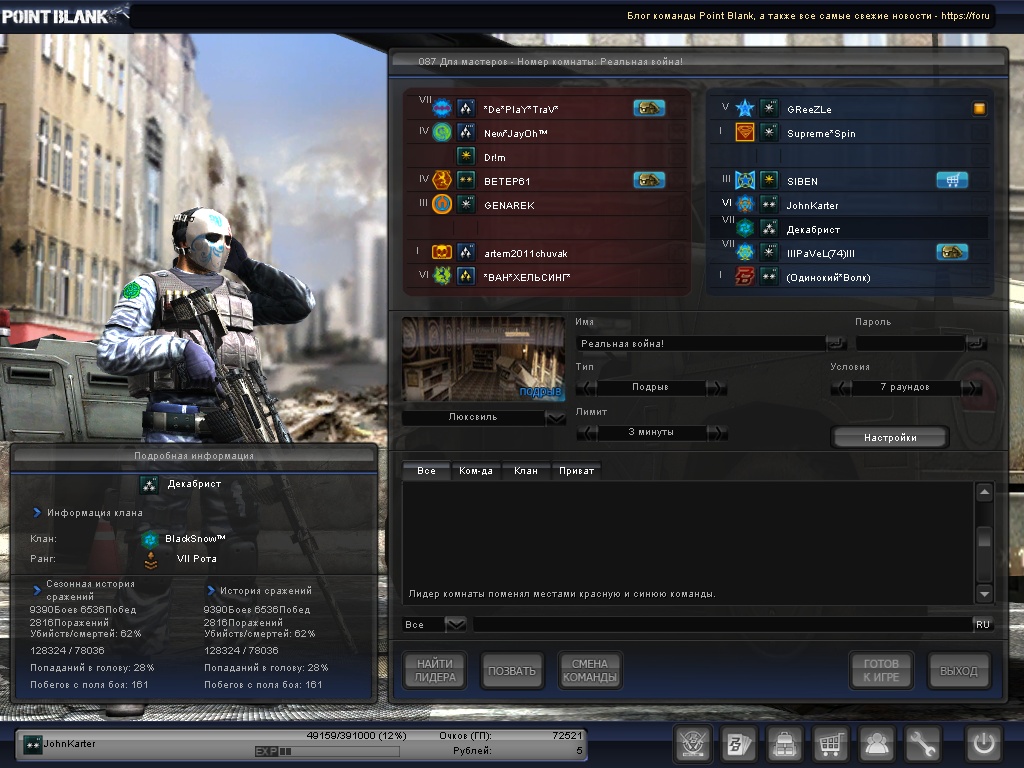Viewport: 1024px width, 768px height.
Task: Click the tank status icon next to BETEP61
Action: coord(649,180)
